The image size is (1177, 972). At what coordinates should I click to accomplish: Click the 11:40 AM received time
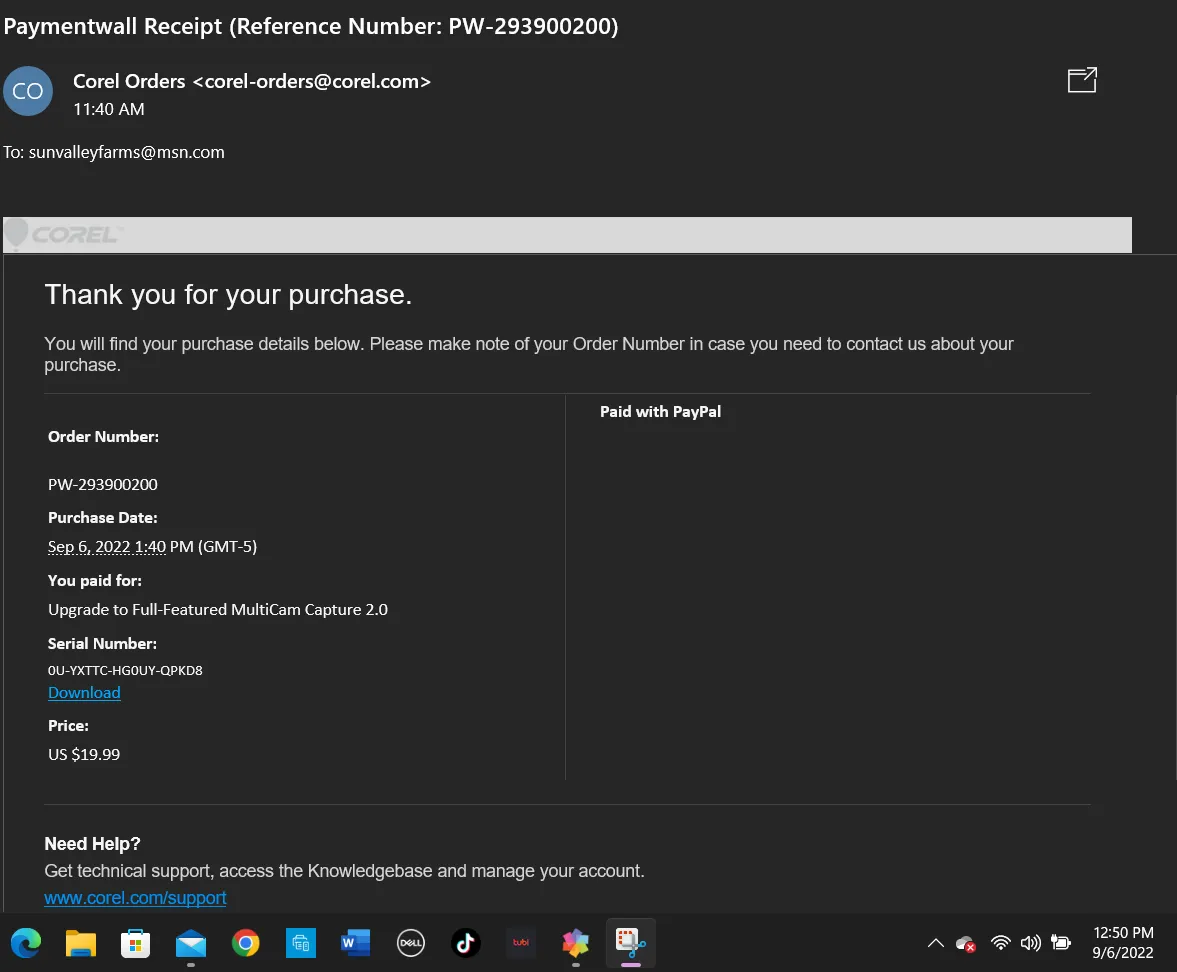pyautogui.click(x=109, y=110)
